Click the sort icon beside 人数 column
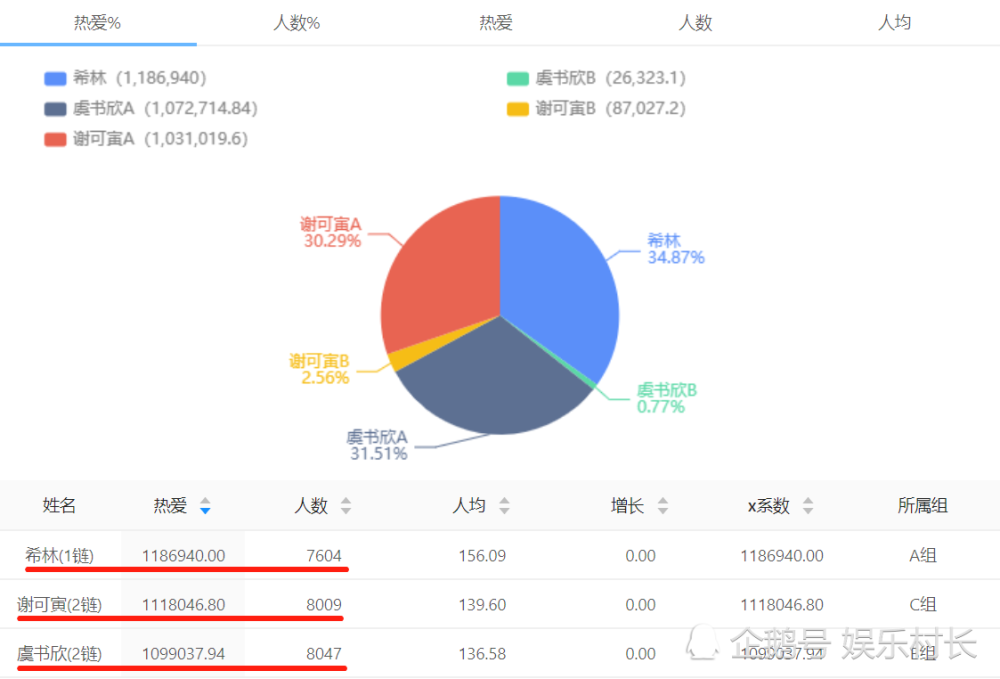This screenshot has height=679, width=1000. 345,506
